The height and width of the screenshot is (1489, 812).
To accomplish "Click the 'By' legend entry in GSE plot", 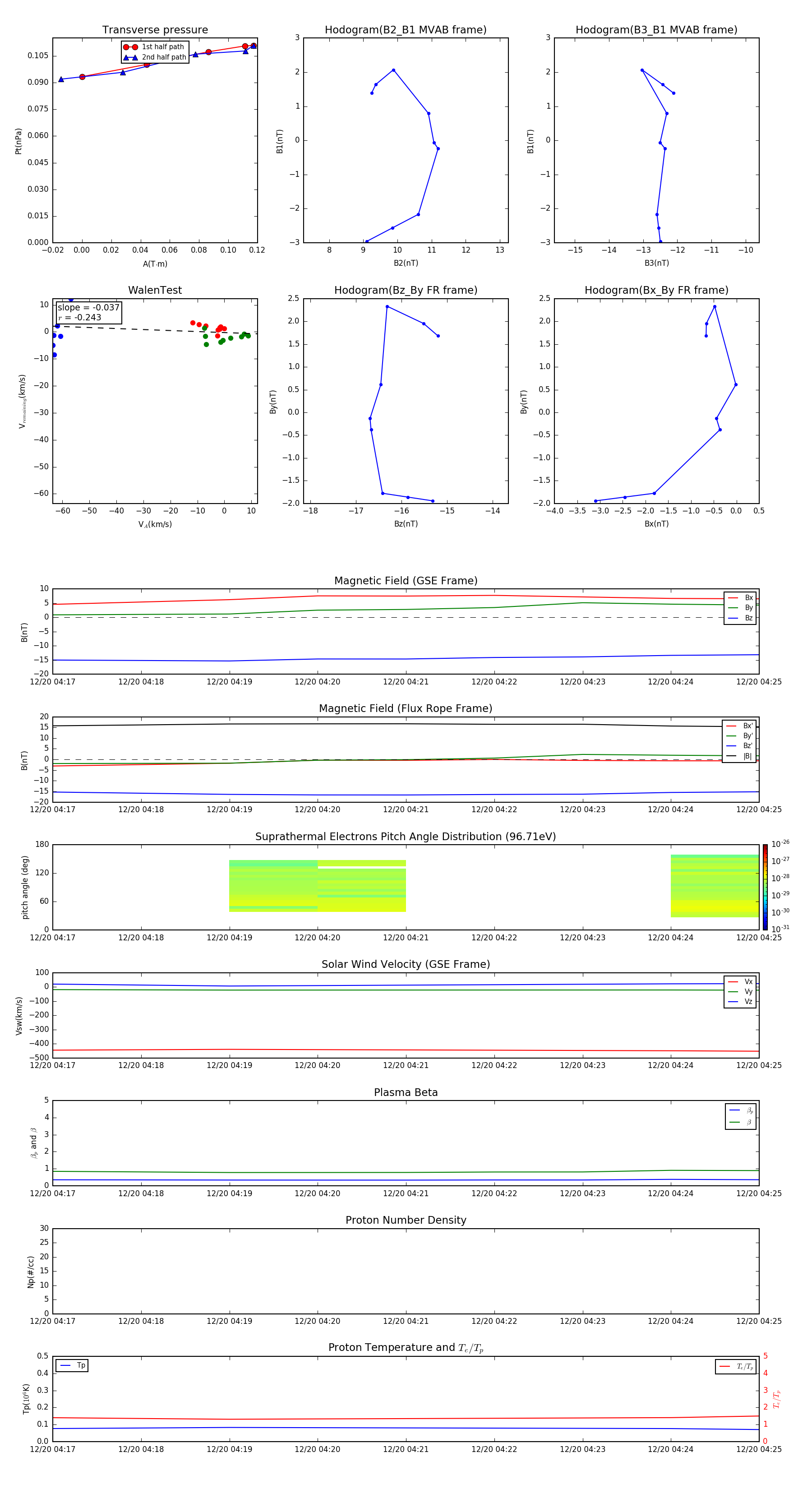I will pos(740,608).
